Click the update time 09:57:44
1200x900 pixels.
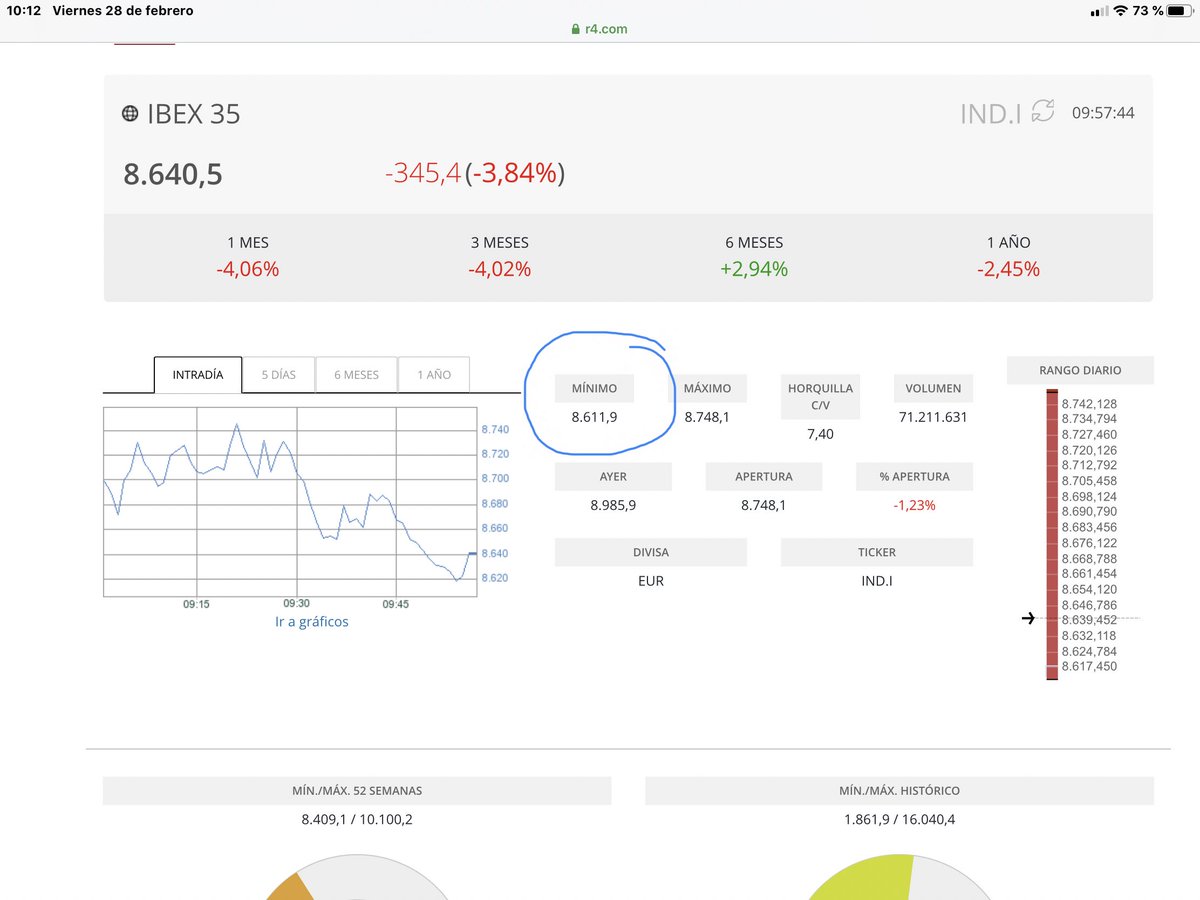coord(1103,113)
